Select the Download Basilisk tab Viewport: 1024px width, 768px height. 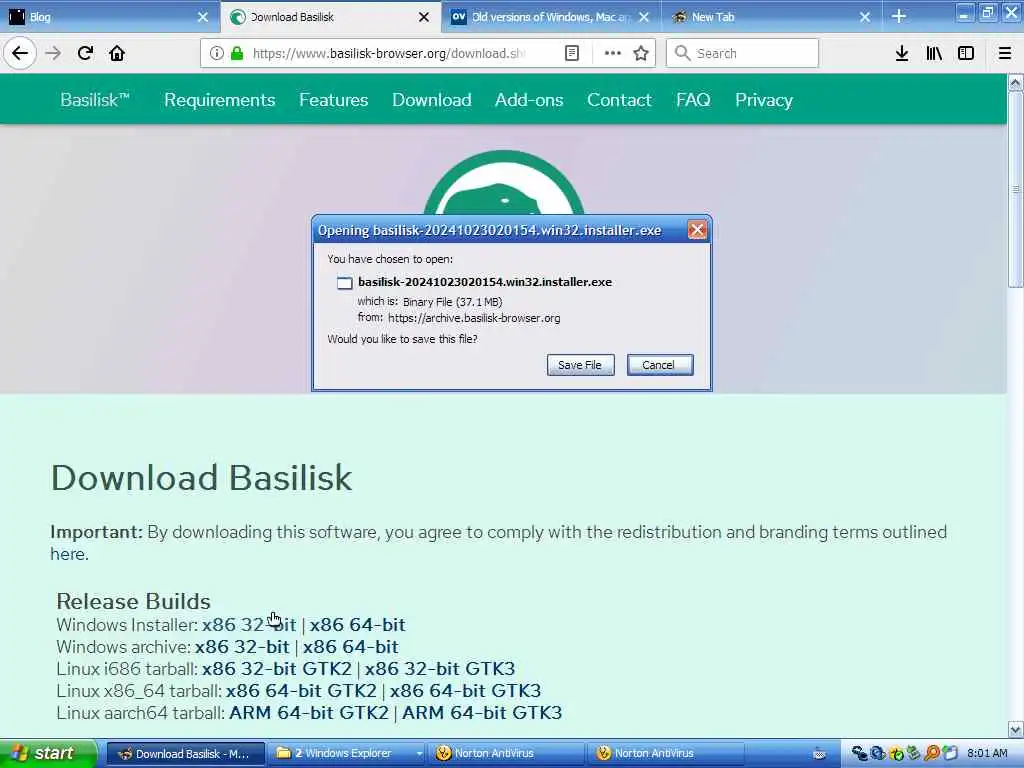330,17
